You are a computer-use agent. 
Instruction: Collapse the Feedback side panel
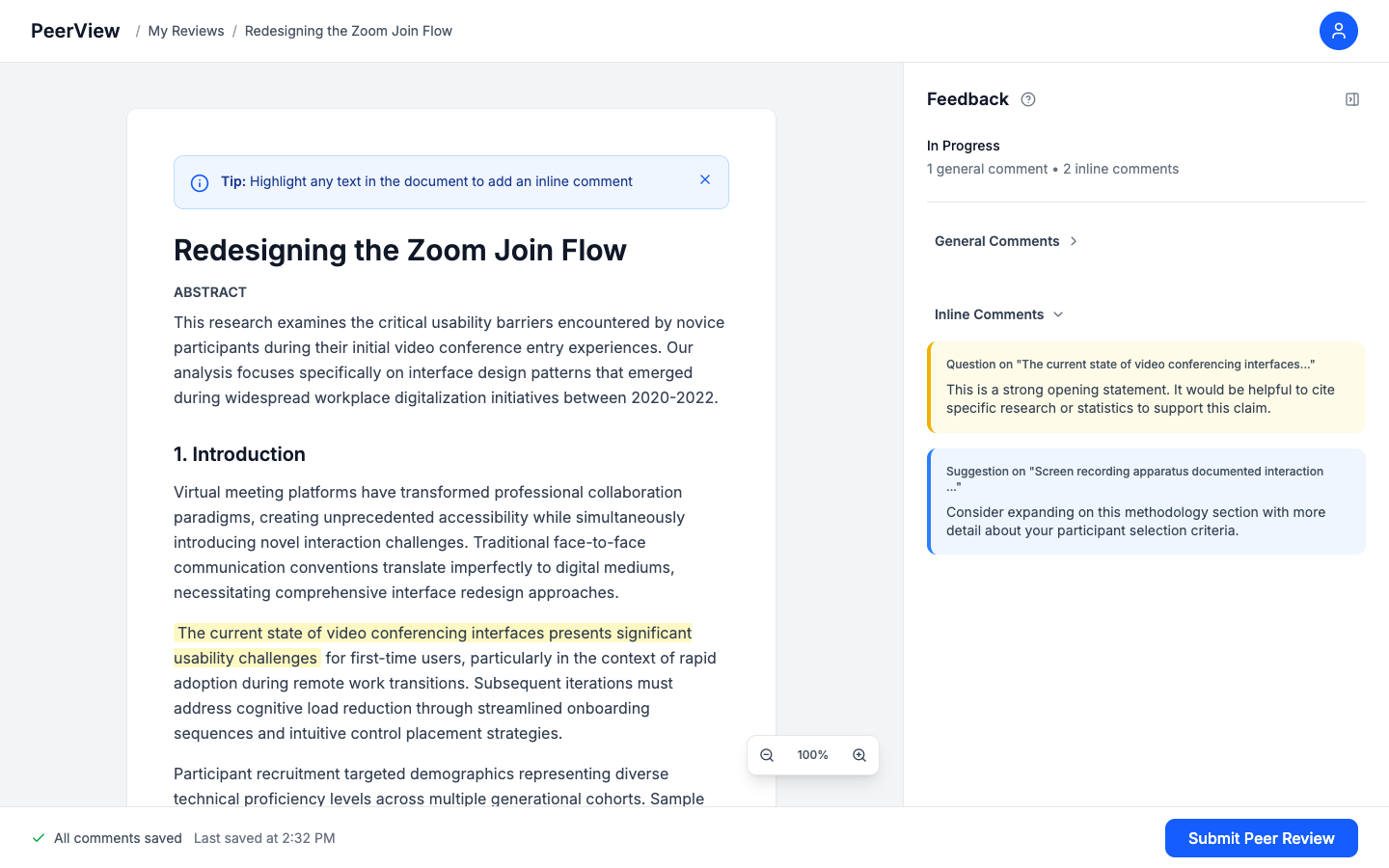click(1352, 99)
